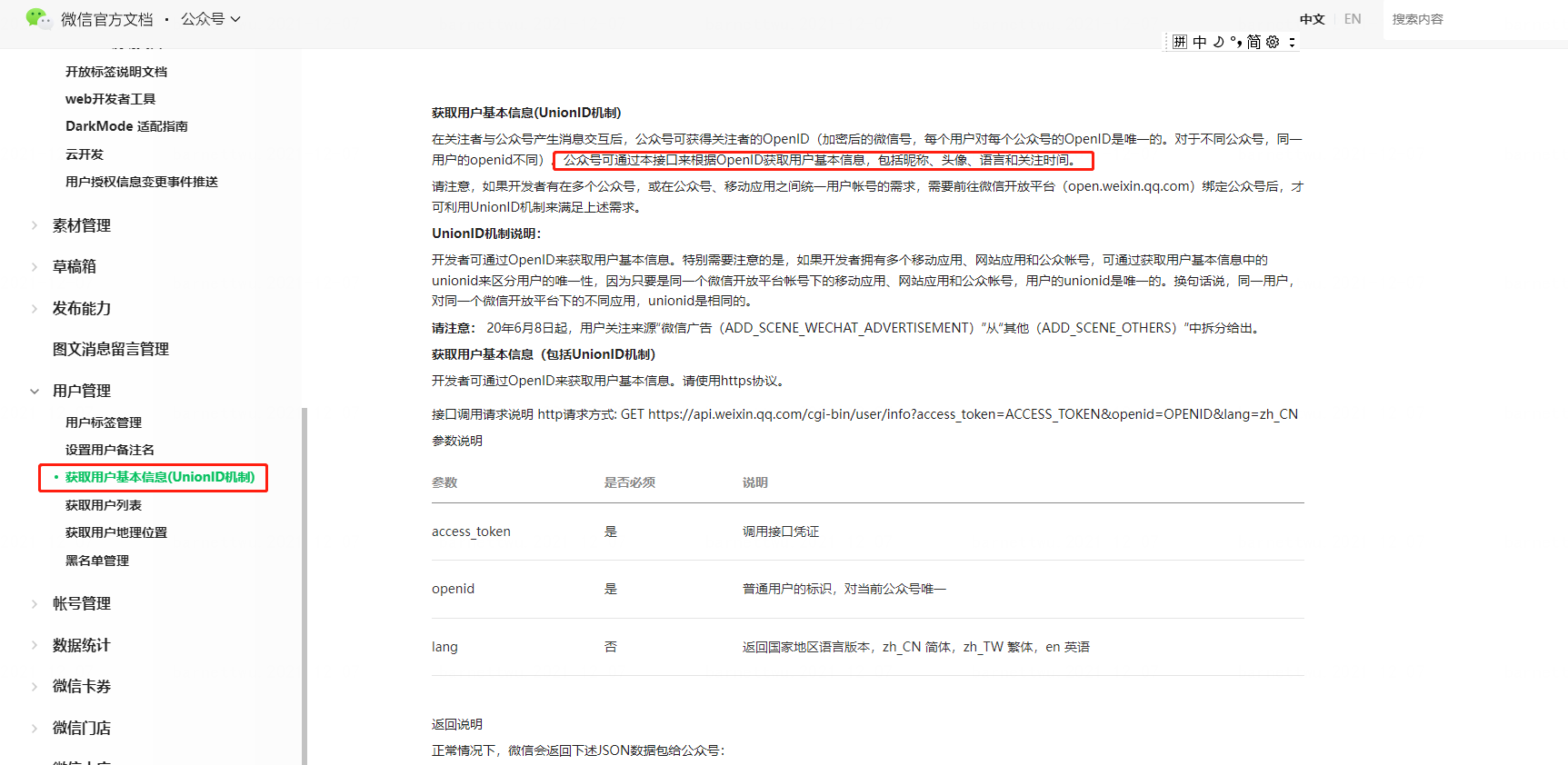The width and height of the screenshot is (1568, 765).
Task: Collapse the 用户管理 chevron
Action: pyautogui.click(x=35, y=391)
